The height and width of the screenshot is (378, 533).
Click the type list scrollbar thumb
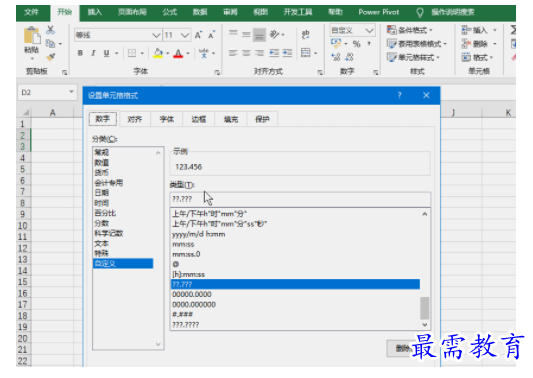pos(425,308)
